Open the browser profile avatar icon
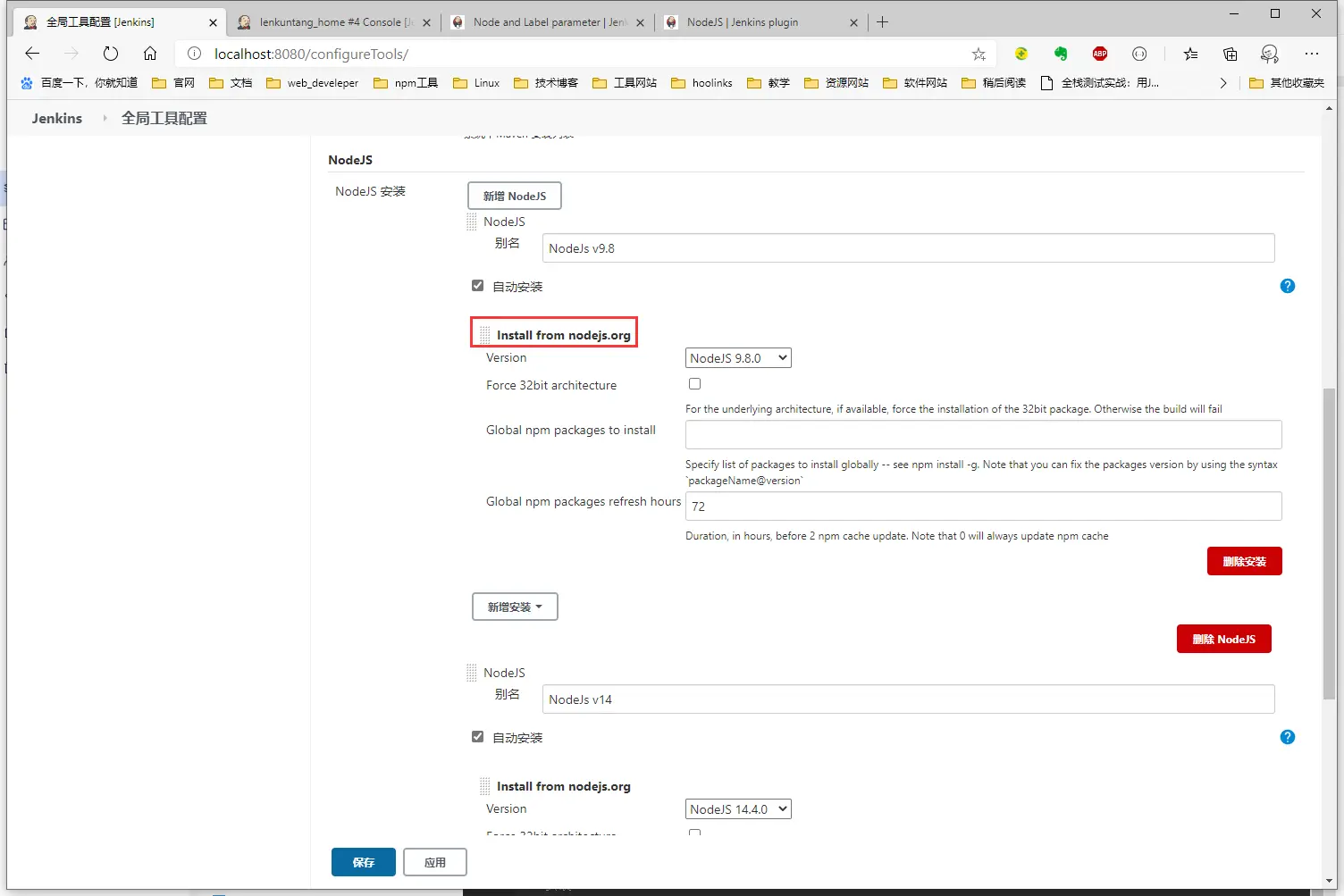Screen dimensions: 1344x896 tap(1269, 54)
